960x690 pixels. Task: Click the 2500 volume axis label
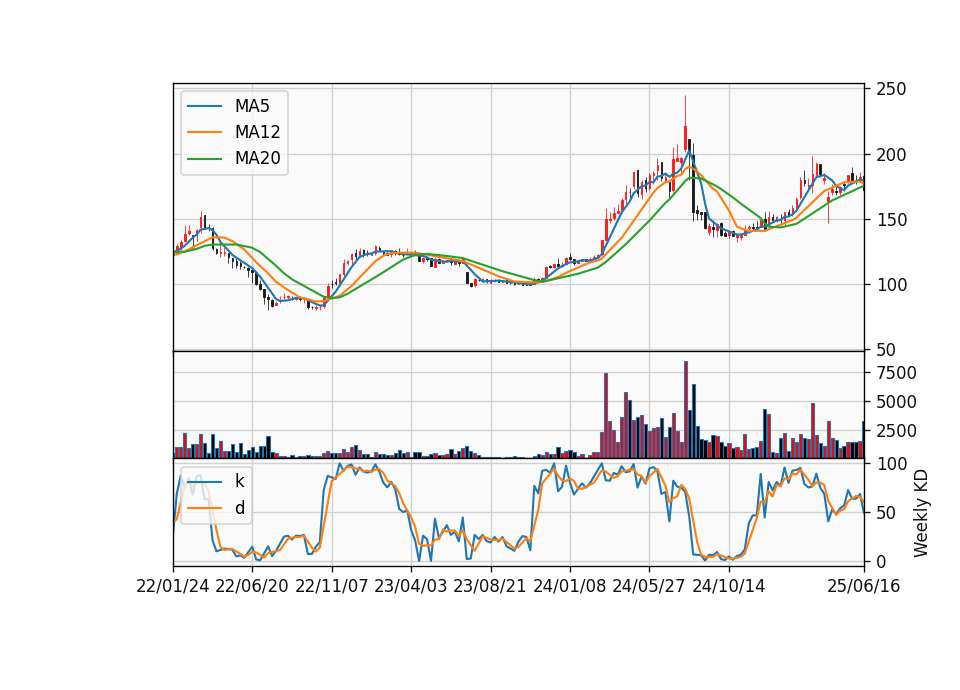click(896, 431)
